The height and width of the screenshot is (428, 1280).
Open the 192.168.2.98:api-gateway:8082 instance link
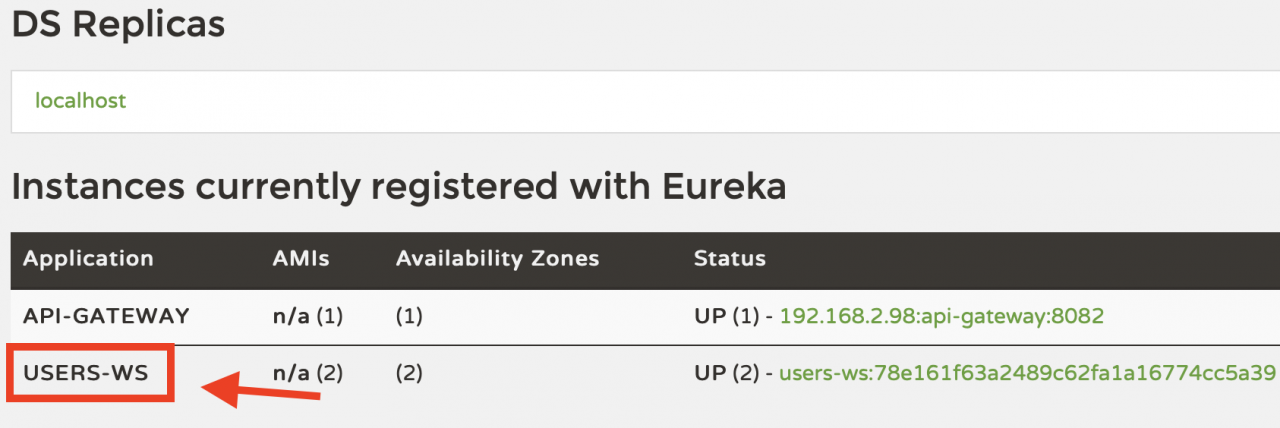coord(941,317)
